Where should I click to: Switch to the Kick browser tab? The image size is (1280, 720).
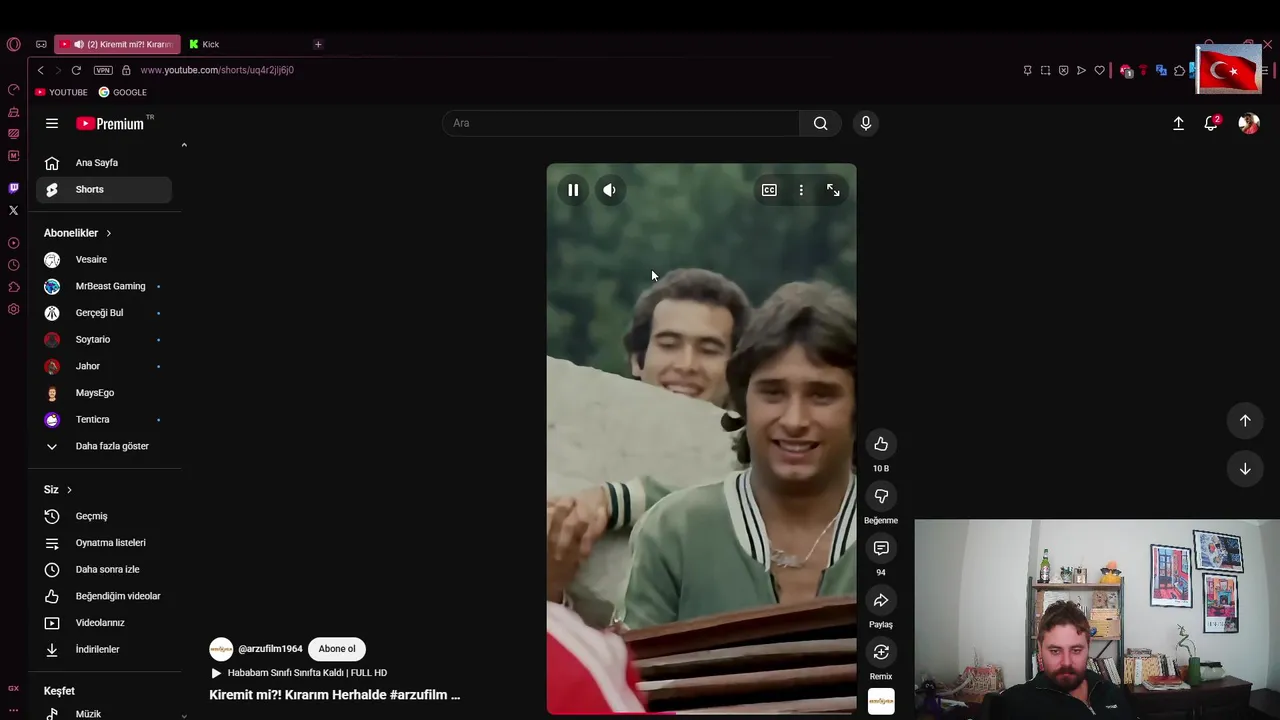(247, 44)
